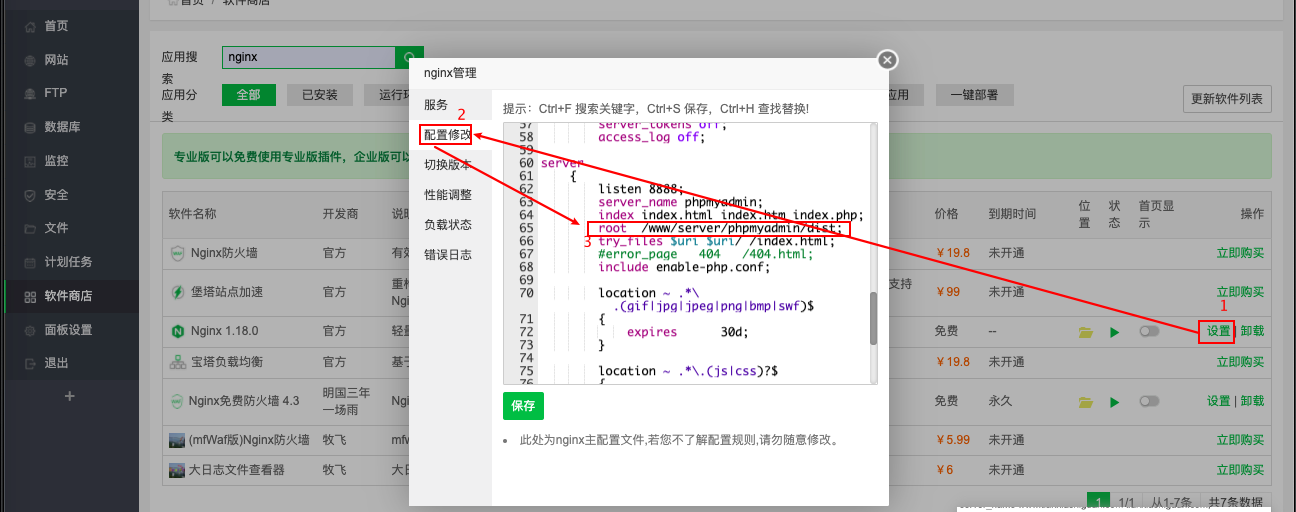
Task: Click the 永久 expiry for Nginx免费防火墙 4.3
Action: 1001,401
